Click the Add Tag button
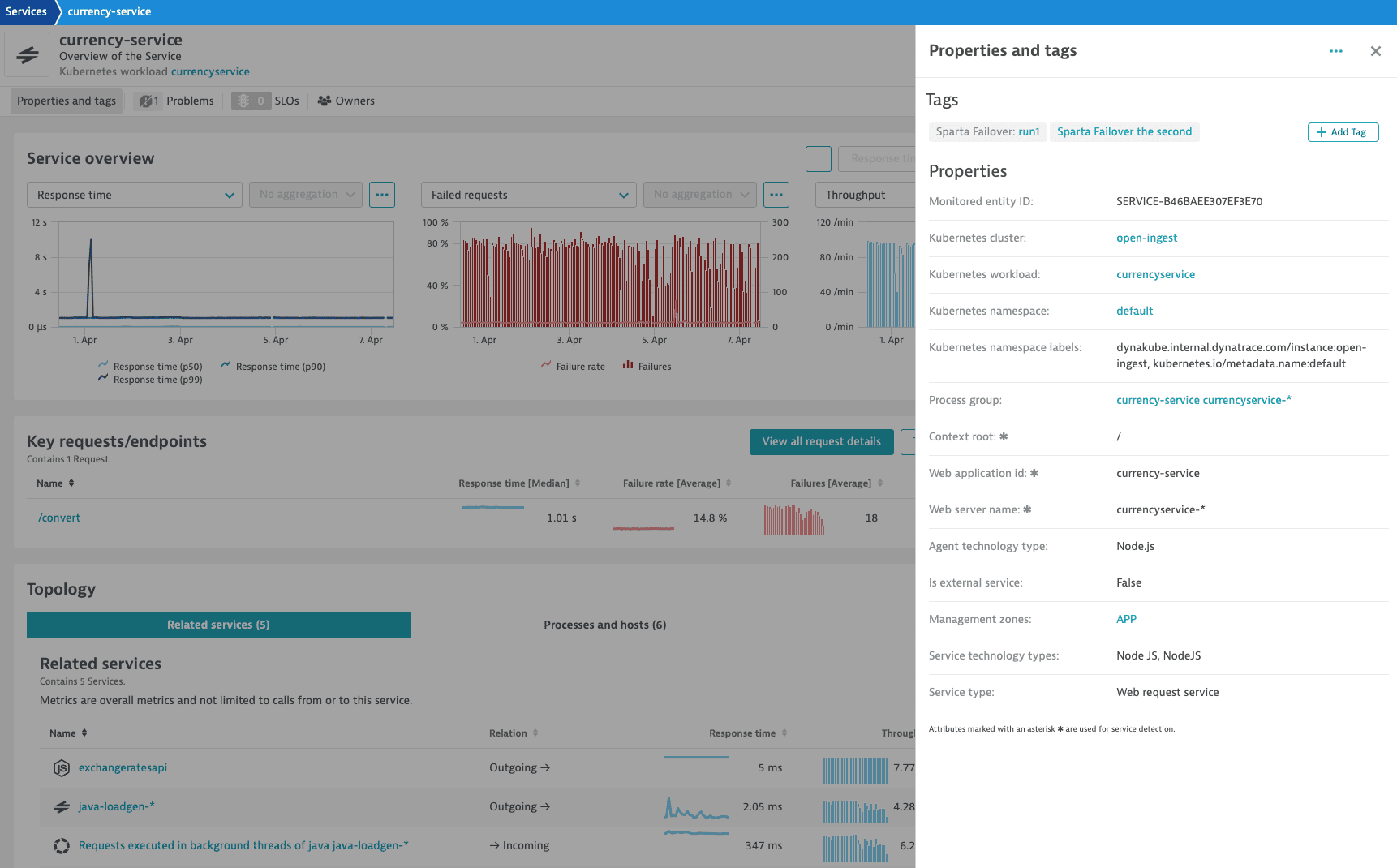The width and height of the screenshot is (1397, 868). 1343,132
